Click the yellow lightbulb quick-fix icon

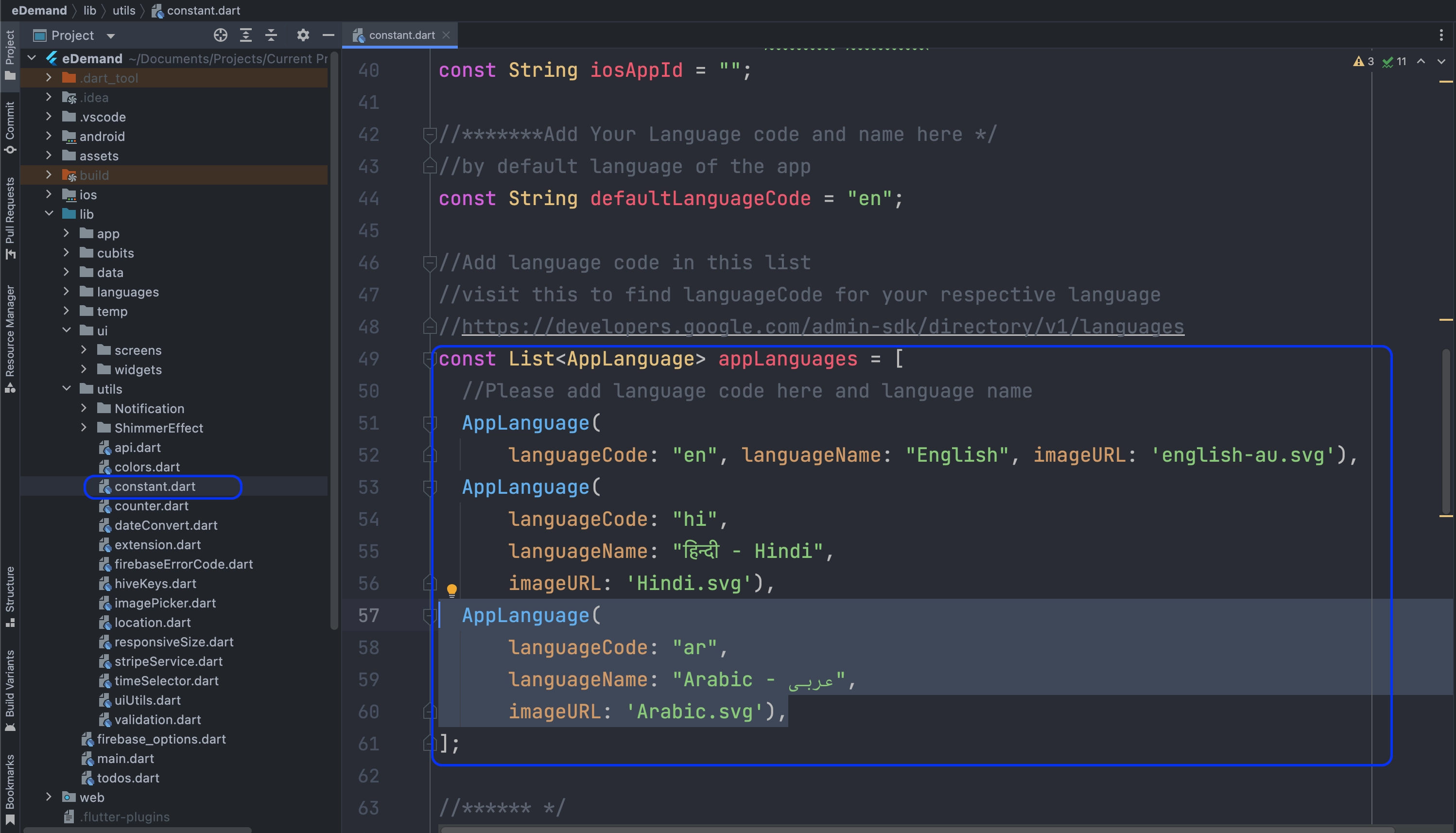tap(452, 590)
